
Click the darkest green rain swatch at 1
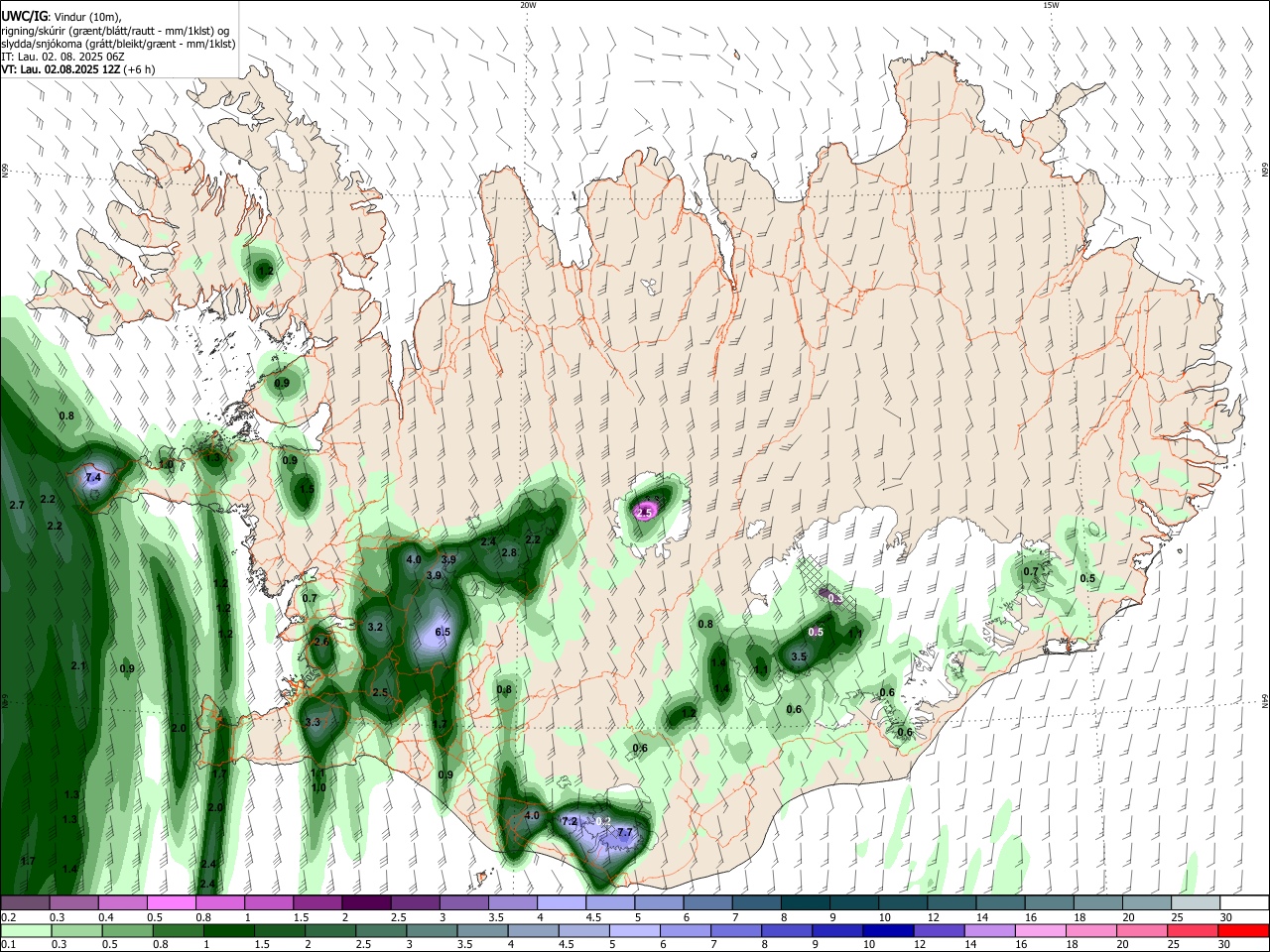pyautogui.click(x=228, y=931)
